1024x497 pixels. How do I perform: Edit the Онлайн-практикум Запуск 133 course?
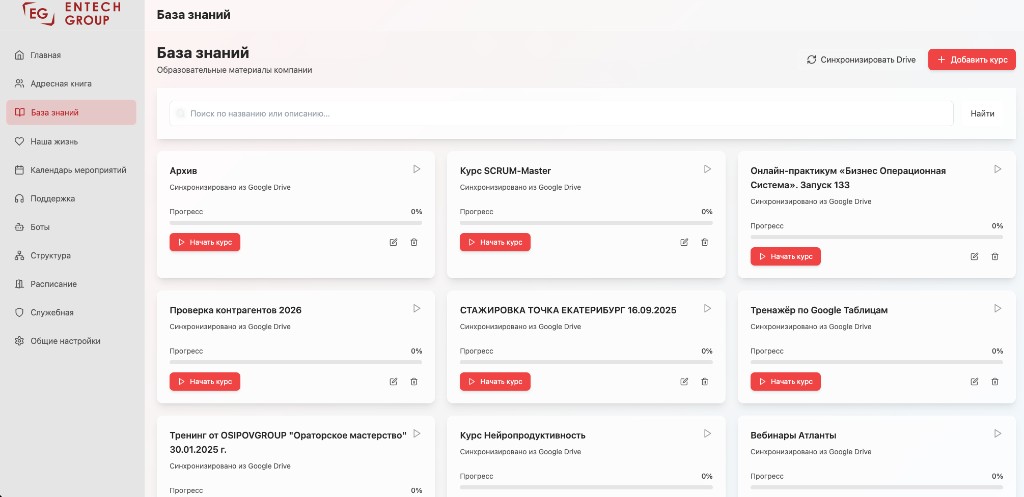[974, 257]
